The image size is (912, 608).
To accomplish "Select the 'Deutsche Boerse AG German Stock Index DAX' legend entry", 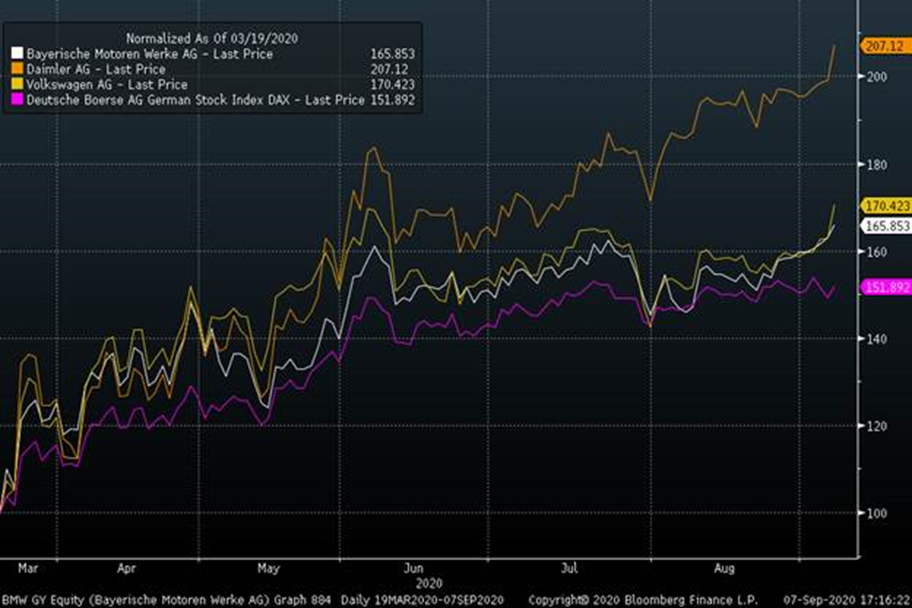I will (195, 100).
